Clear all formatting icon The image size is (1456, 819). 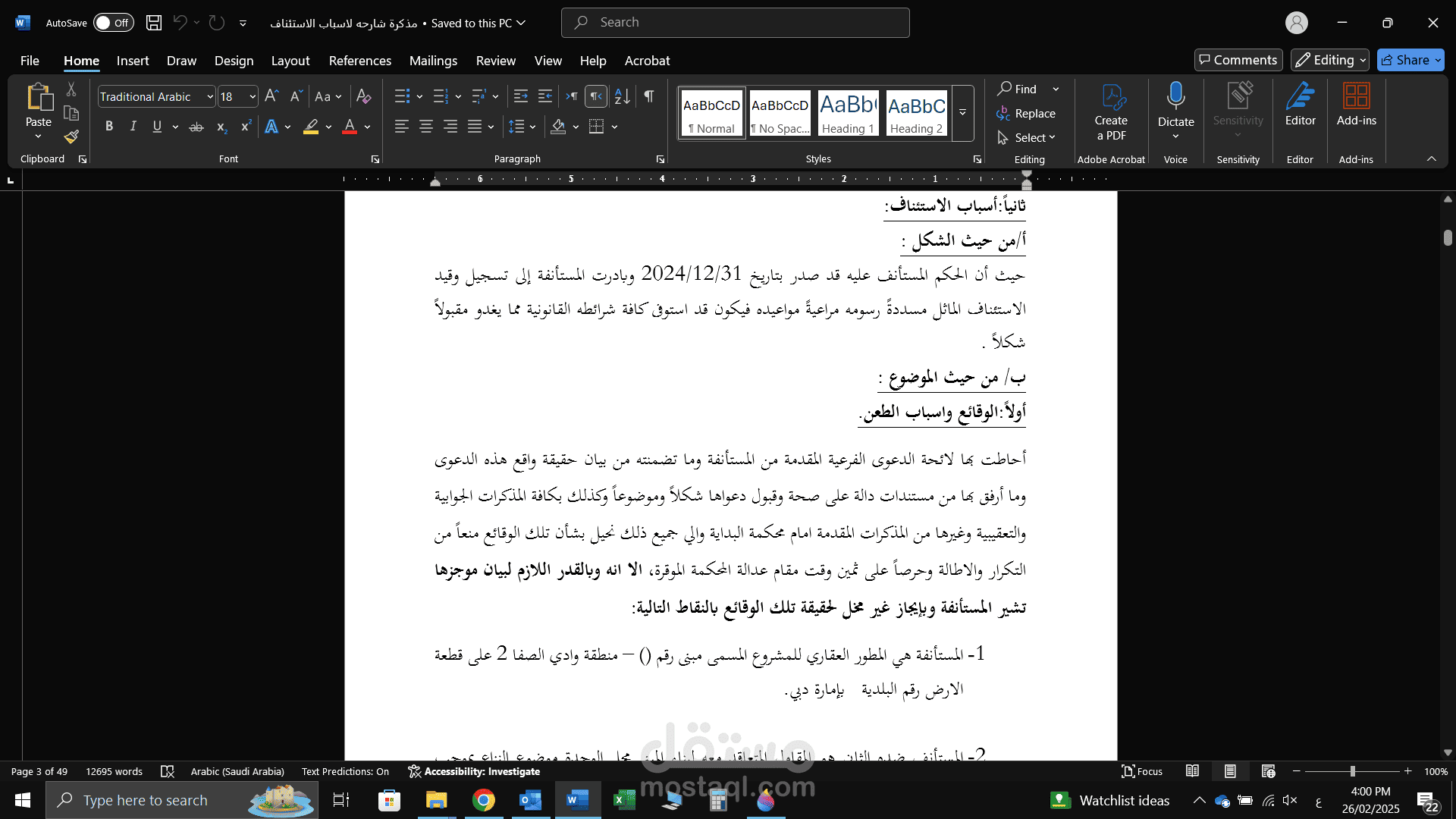364,96
